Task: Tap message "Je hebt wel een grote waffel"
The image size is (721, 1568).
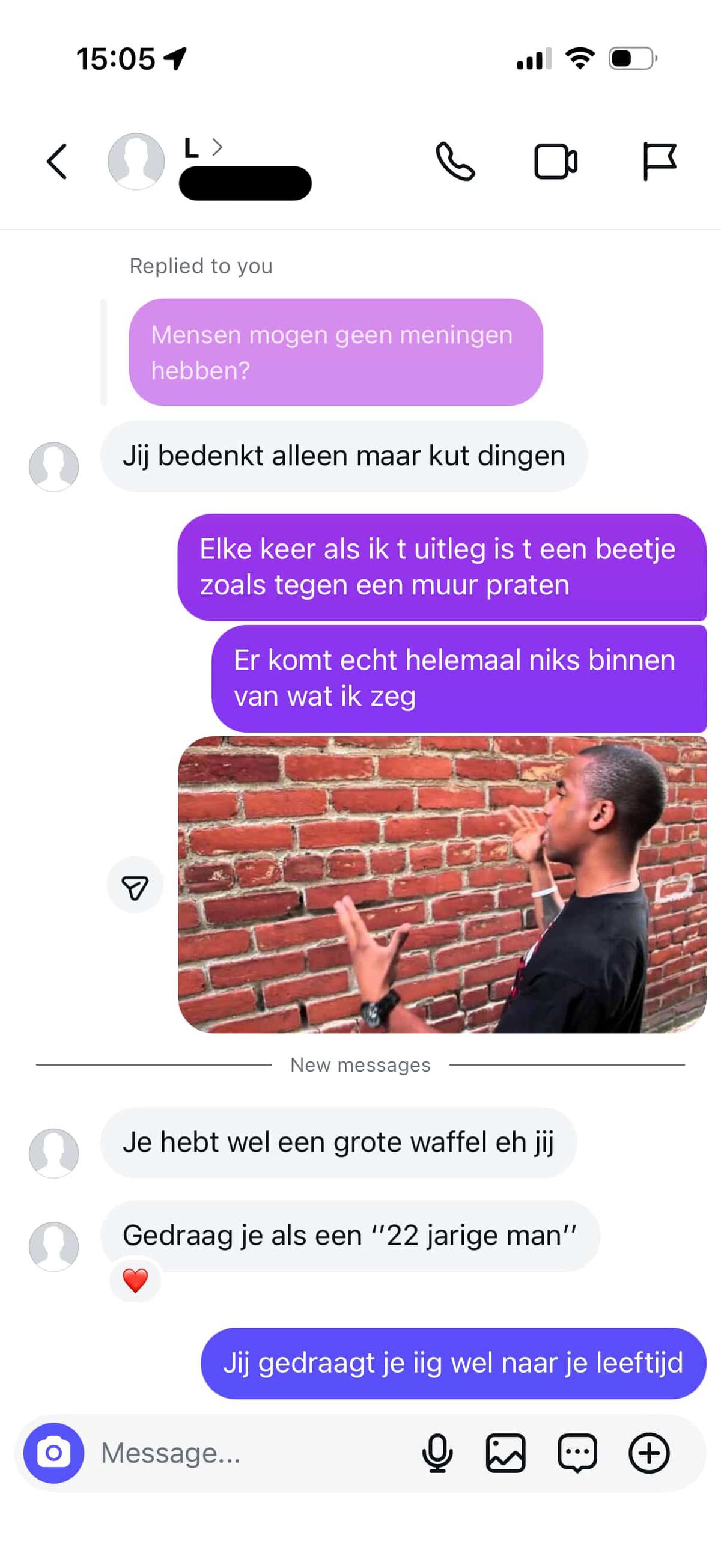Action: pyautogui.click(x=338, y=1142)
